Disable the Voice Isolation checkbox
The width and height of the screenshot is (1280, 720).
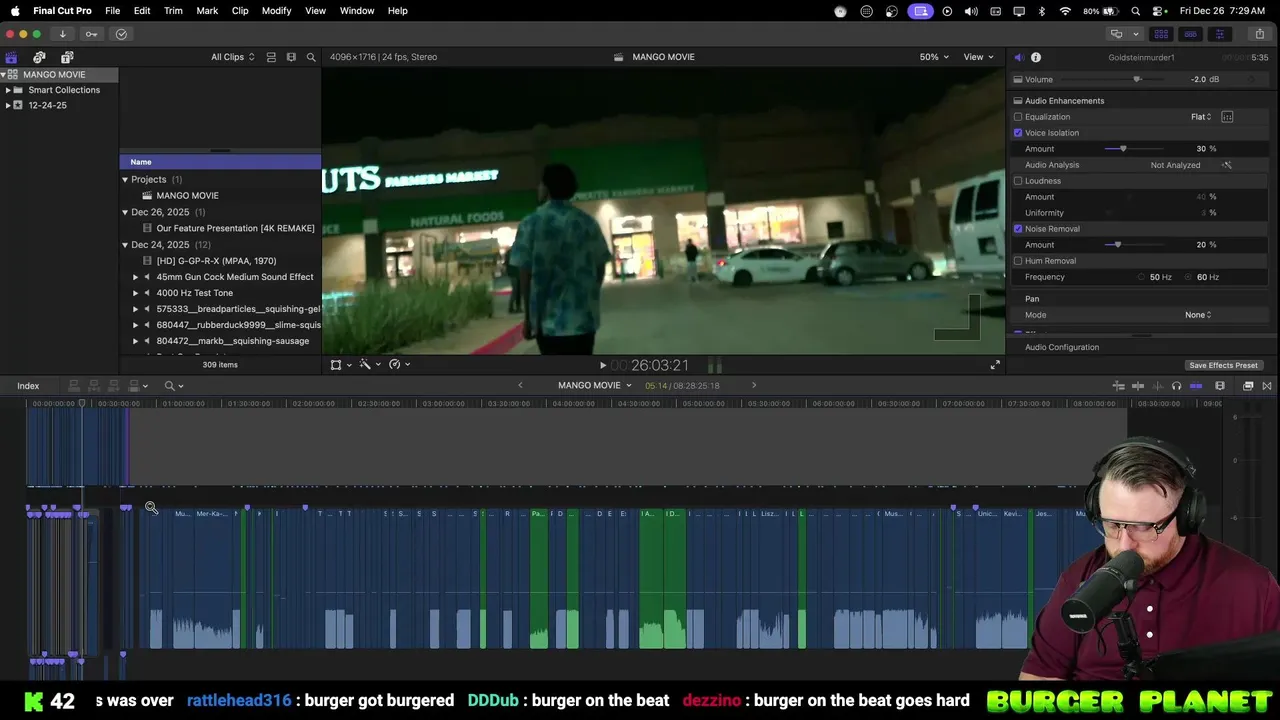[x=1018, y=133]
